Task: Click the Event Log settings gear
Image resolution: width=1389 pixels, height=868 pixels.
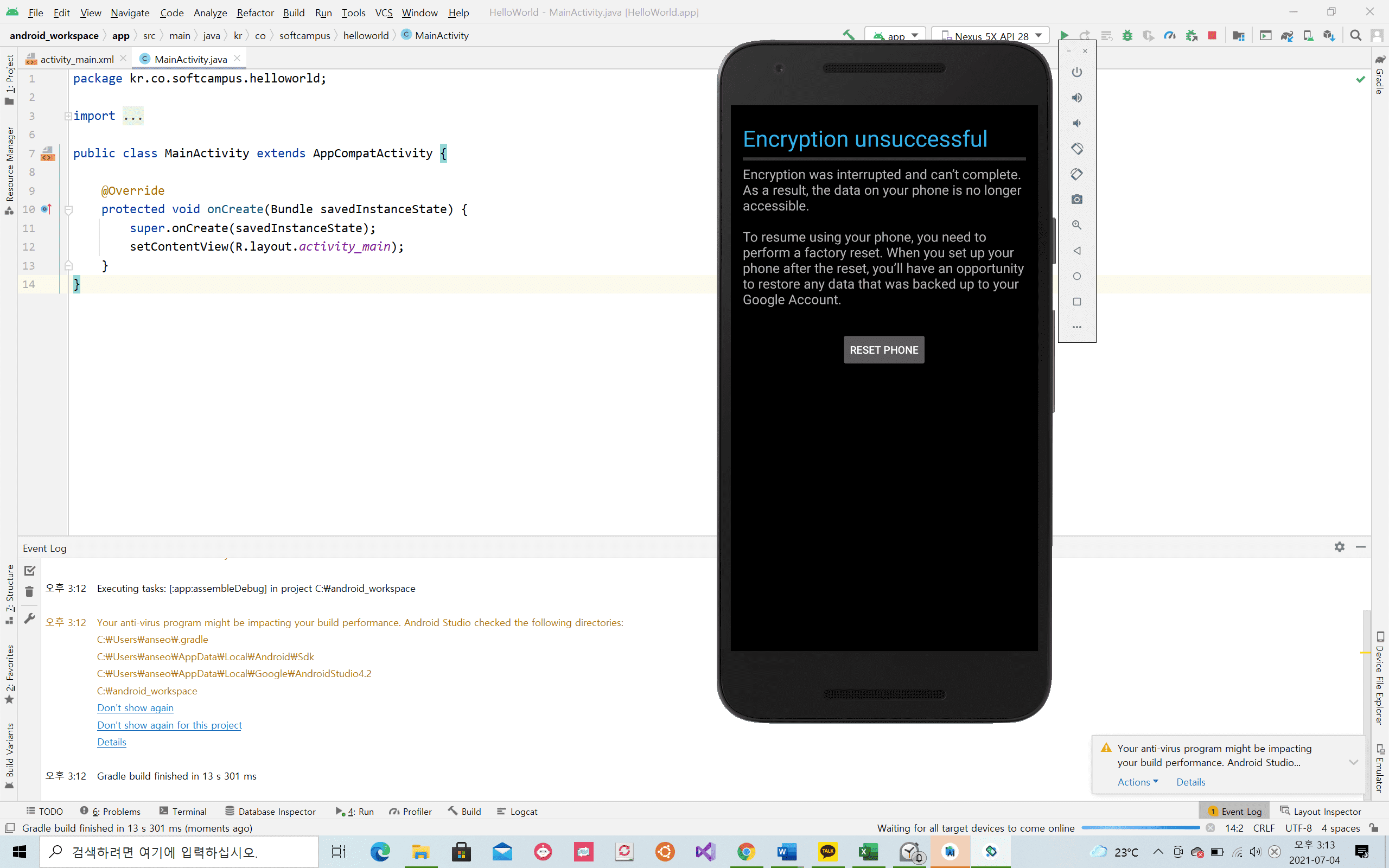Action: [x=1339, y=547]
